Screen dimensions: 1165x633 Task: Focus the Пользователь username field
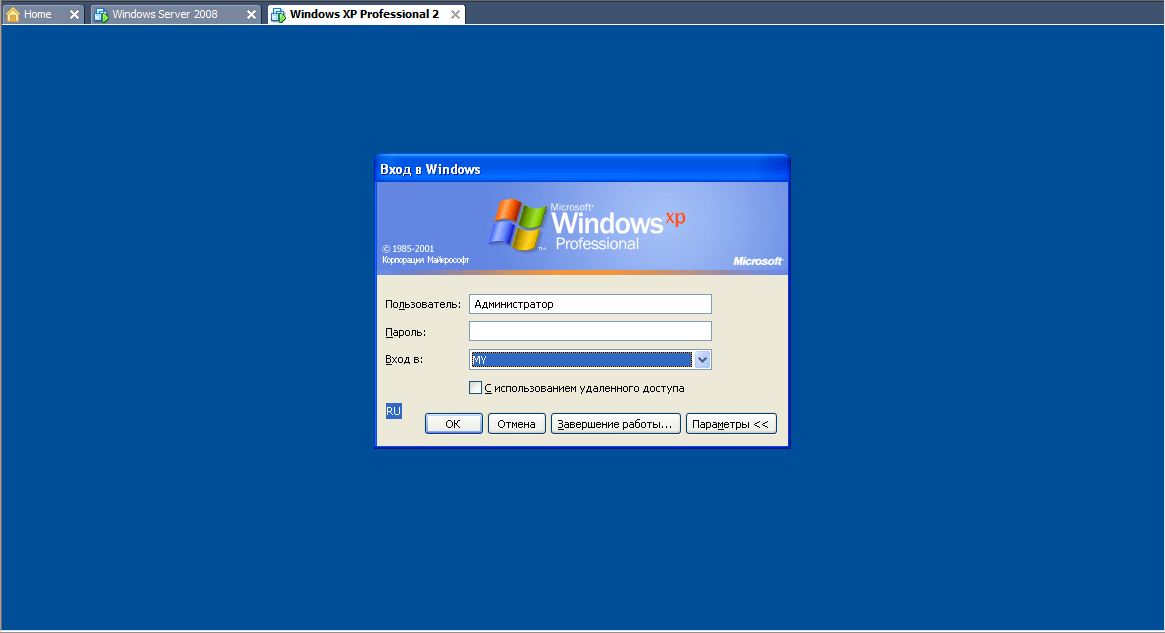[x=590, y=304]
